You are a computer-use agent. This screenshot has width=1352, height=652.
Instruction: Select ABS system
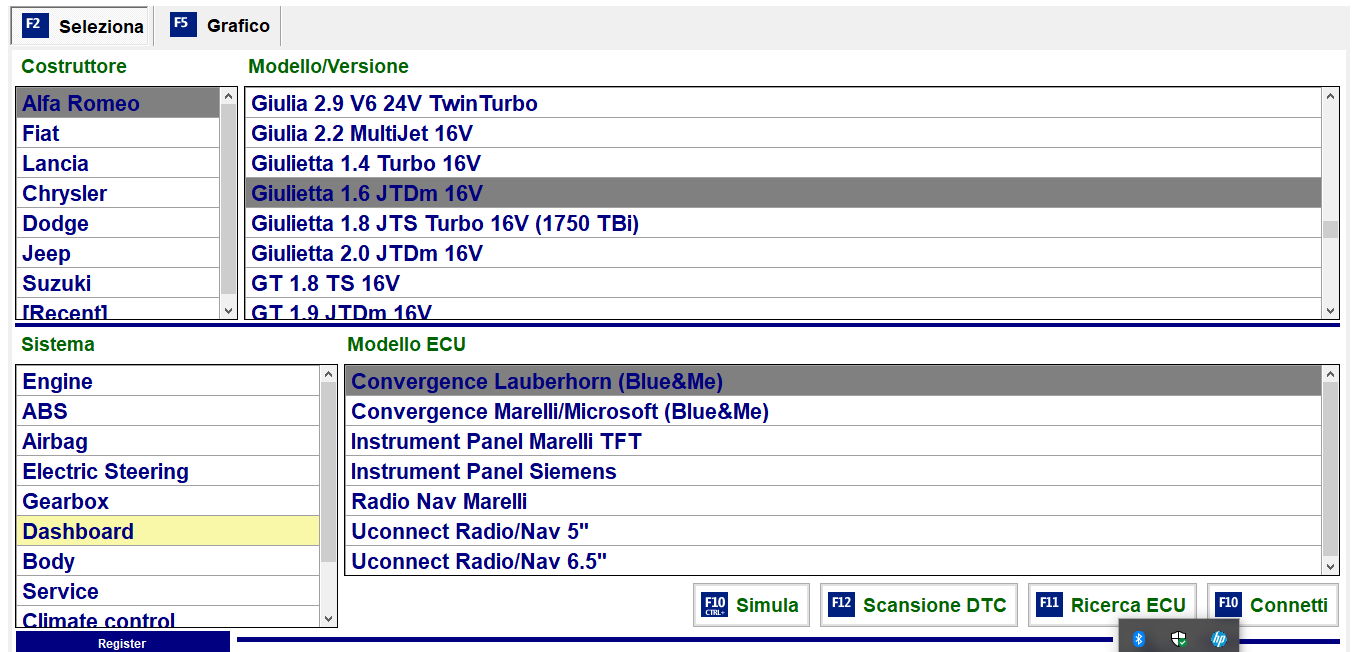point(168,411)
